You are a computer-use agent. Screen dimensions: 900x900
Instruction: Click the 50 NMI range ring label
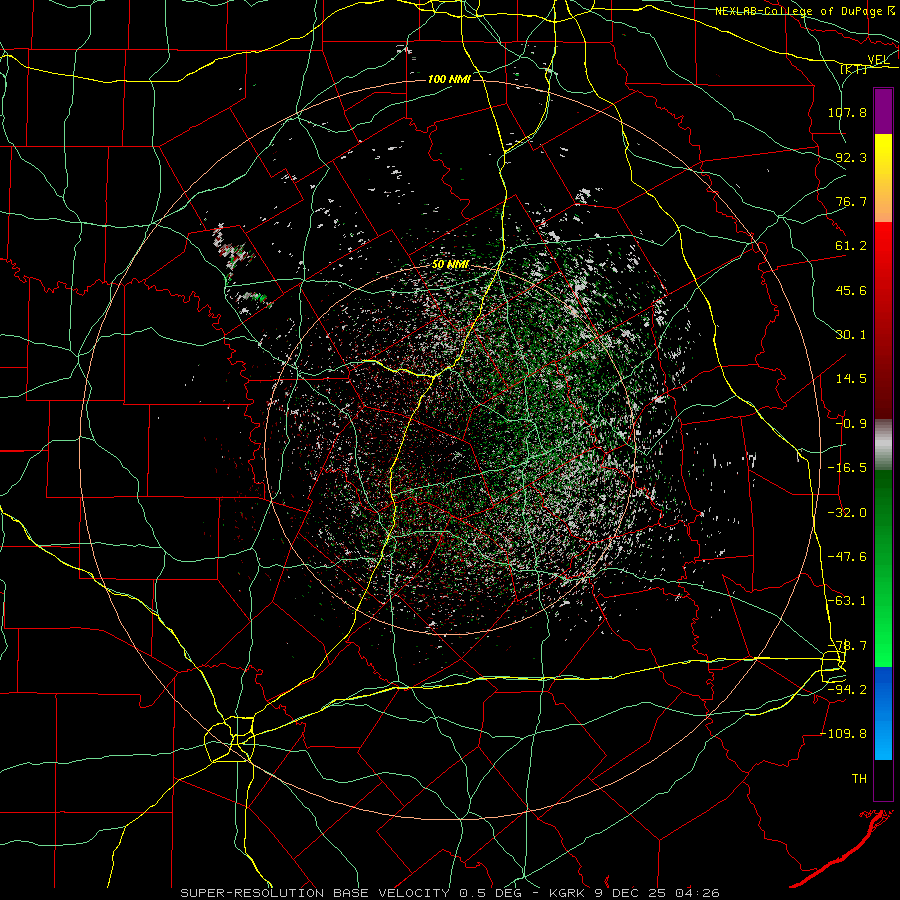coord(450,265)
